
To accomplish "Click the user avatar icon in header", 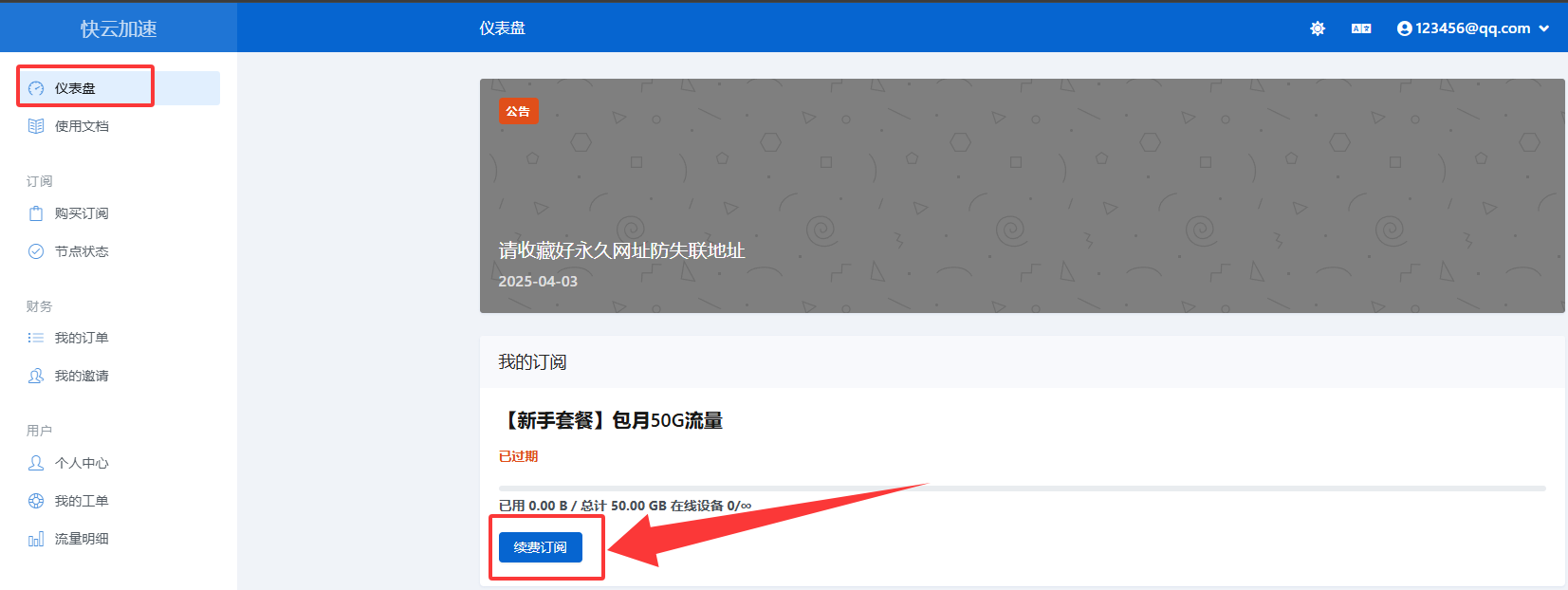I will point(1405,28).
